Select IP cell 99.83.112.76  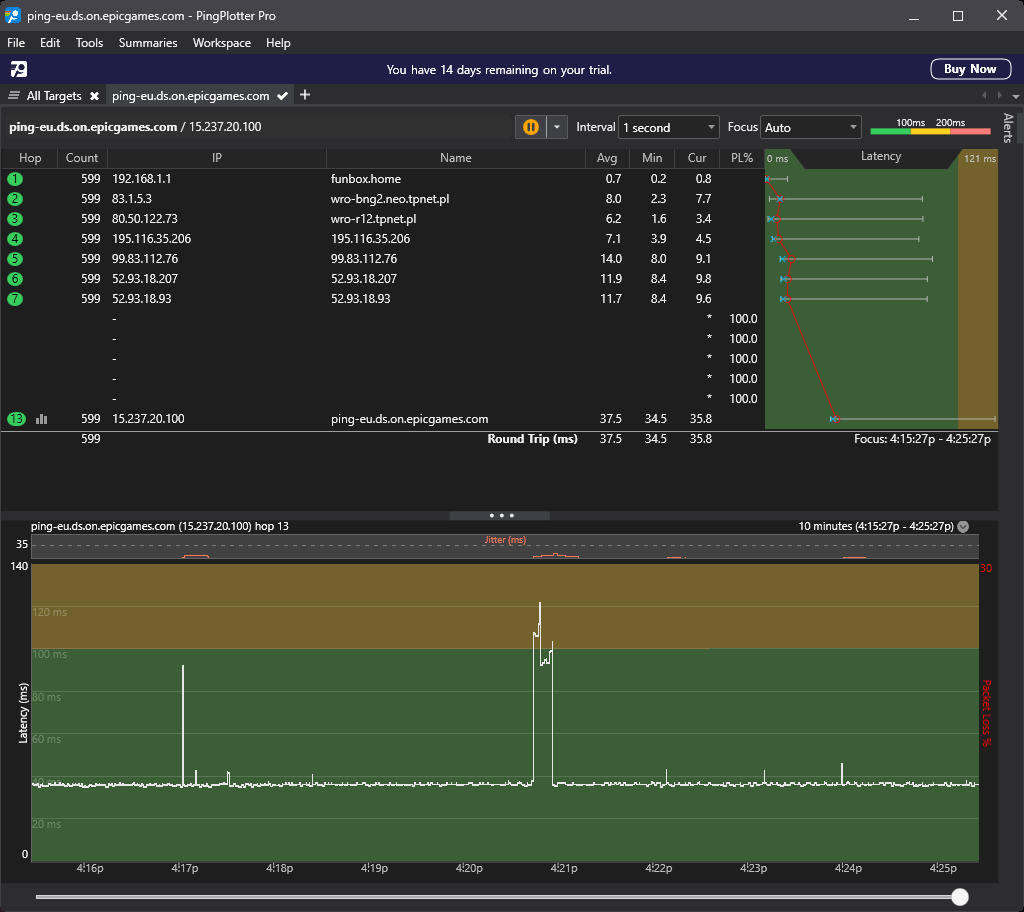pyautogui.click(x=145, y=259)
